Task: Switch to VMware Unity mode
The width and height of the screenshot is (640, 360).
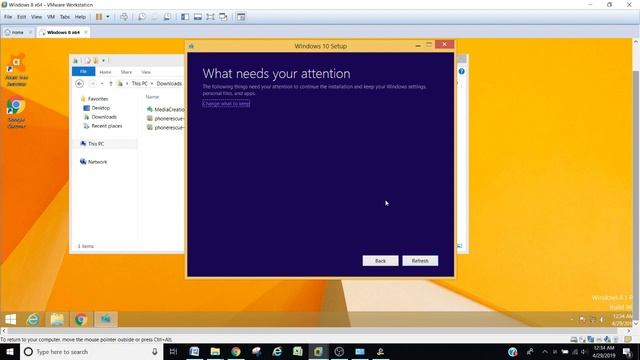Action: point(223,17)
